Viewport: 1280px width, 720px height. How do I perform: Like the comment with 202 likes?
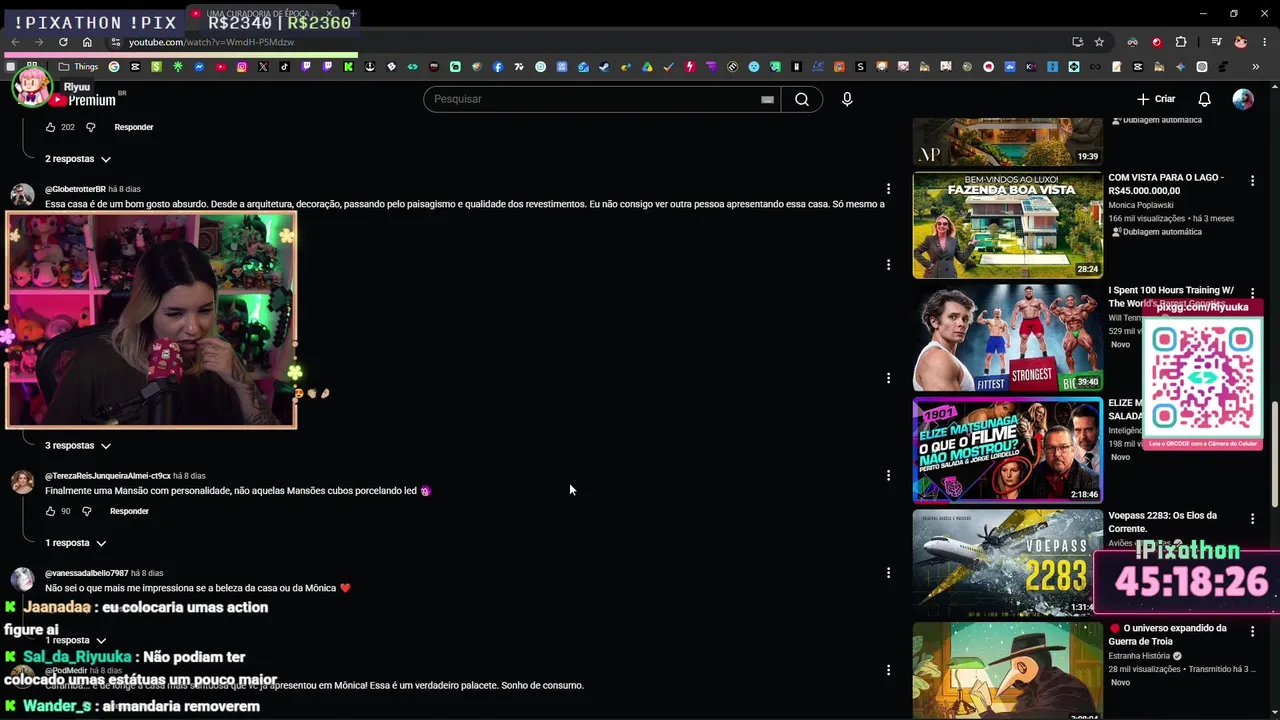50,127
